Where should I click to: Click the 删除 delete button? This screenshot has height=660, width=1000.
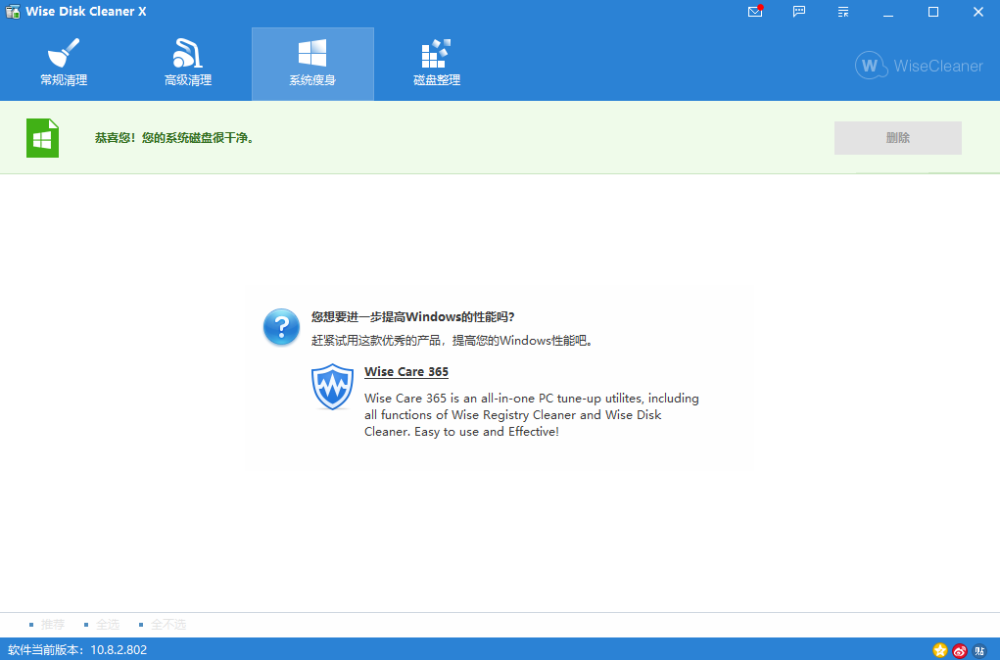click(x=897, y=138)
